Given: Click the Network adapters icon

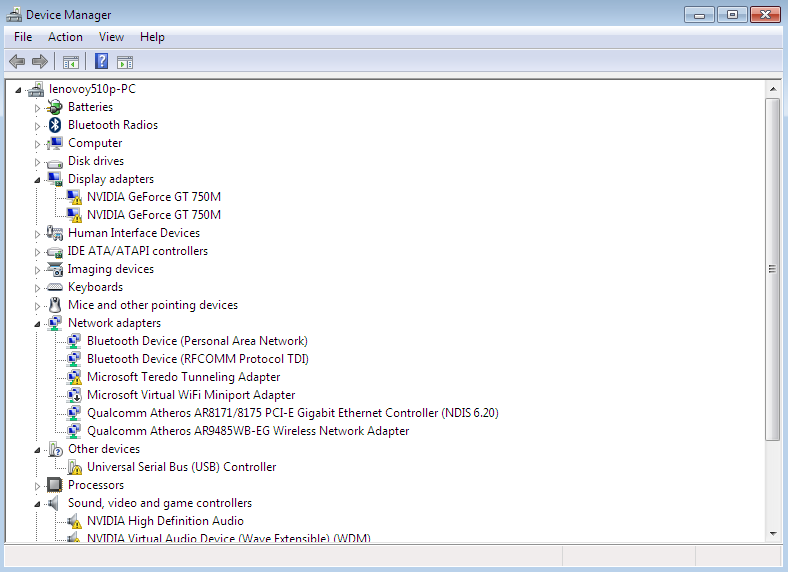Looking at the screenshot, I should pyautogui.click(x=54, y=323).
